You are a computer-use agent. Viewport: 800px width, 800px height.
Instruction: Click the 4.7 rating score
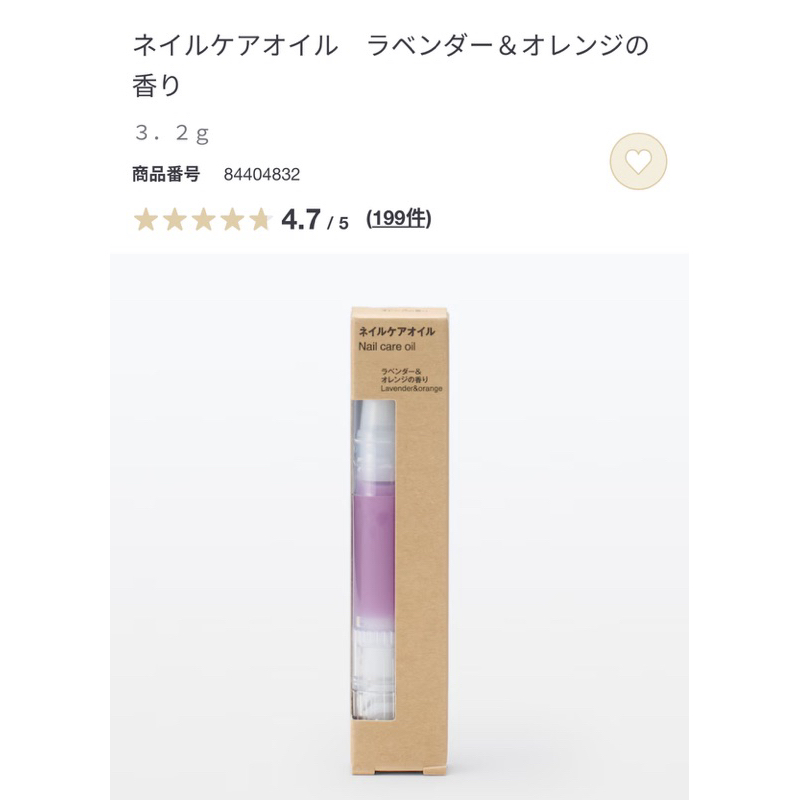(x=301, y=220)
